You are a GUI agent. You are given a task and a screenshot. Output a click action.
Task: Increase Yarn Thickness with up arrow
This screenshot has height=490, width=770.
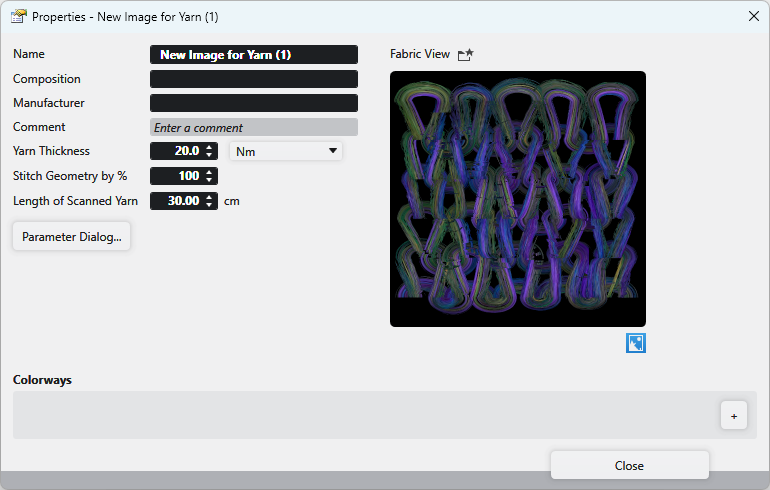pyautogui.click(x=209, y=147)
